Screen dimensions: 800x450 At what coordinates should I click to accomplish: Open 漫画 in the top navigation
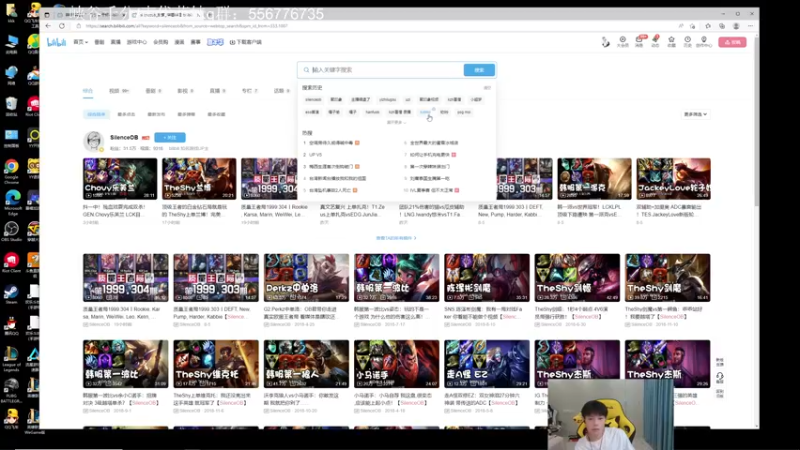pos(179,42)
